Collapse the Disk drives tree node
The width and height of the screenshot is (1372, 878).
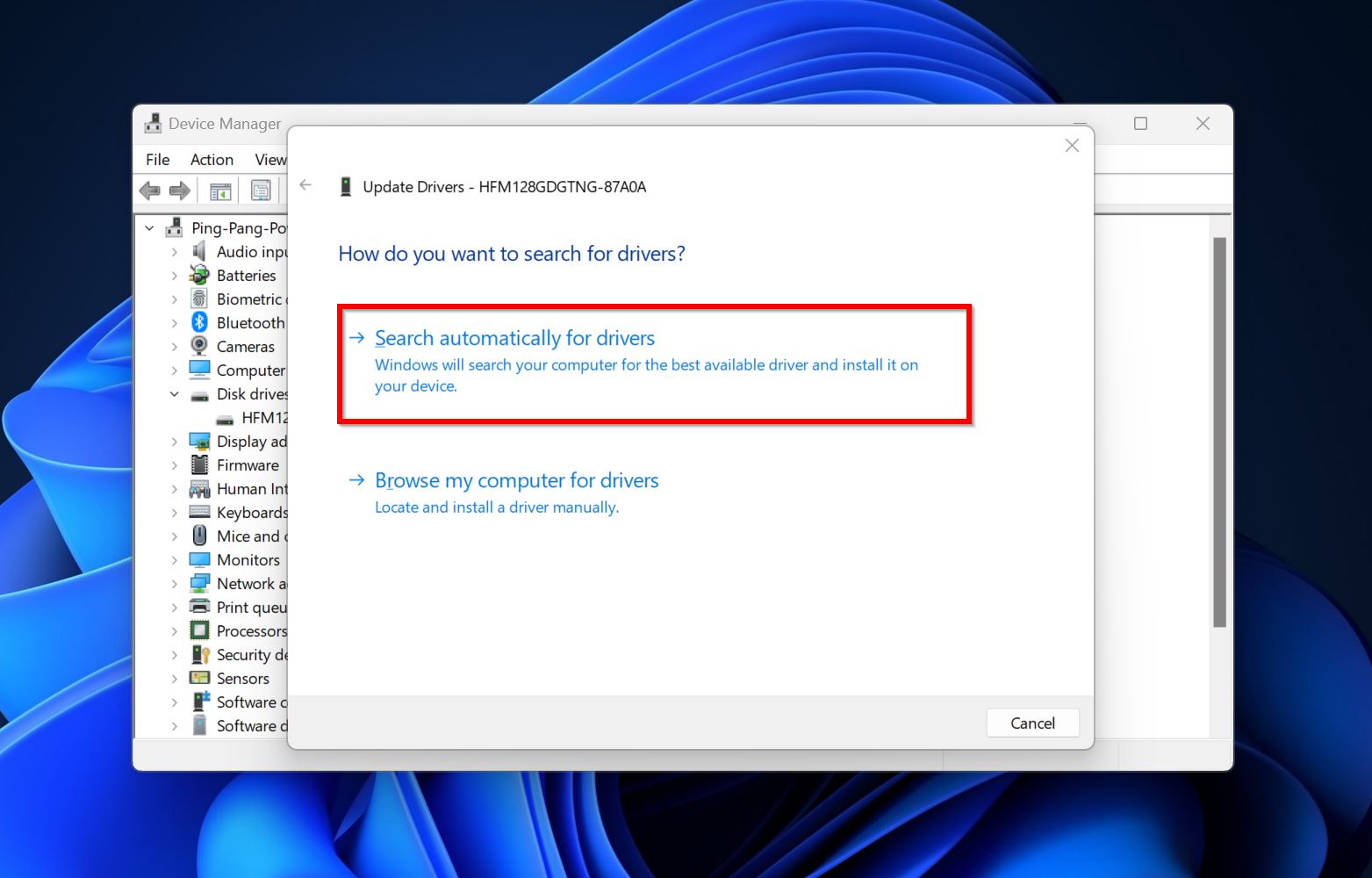coord(175,394)
